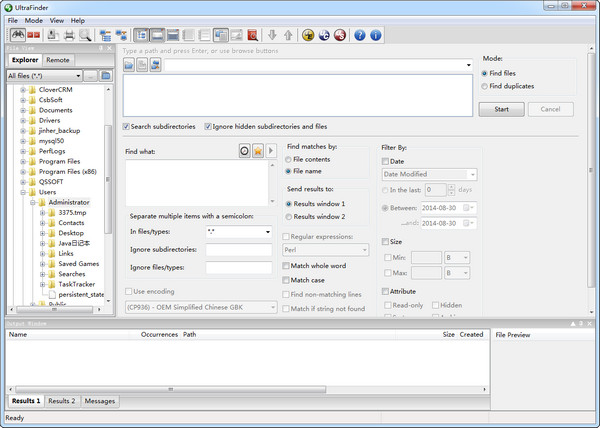The image size is (600, 428).
Task: Expand the Program Files folder node
Action: point(23,161)
